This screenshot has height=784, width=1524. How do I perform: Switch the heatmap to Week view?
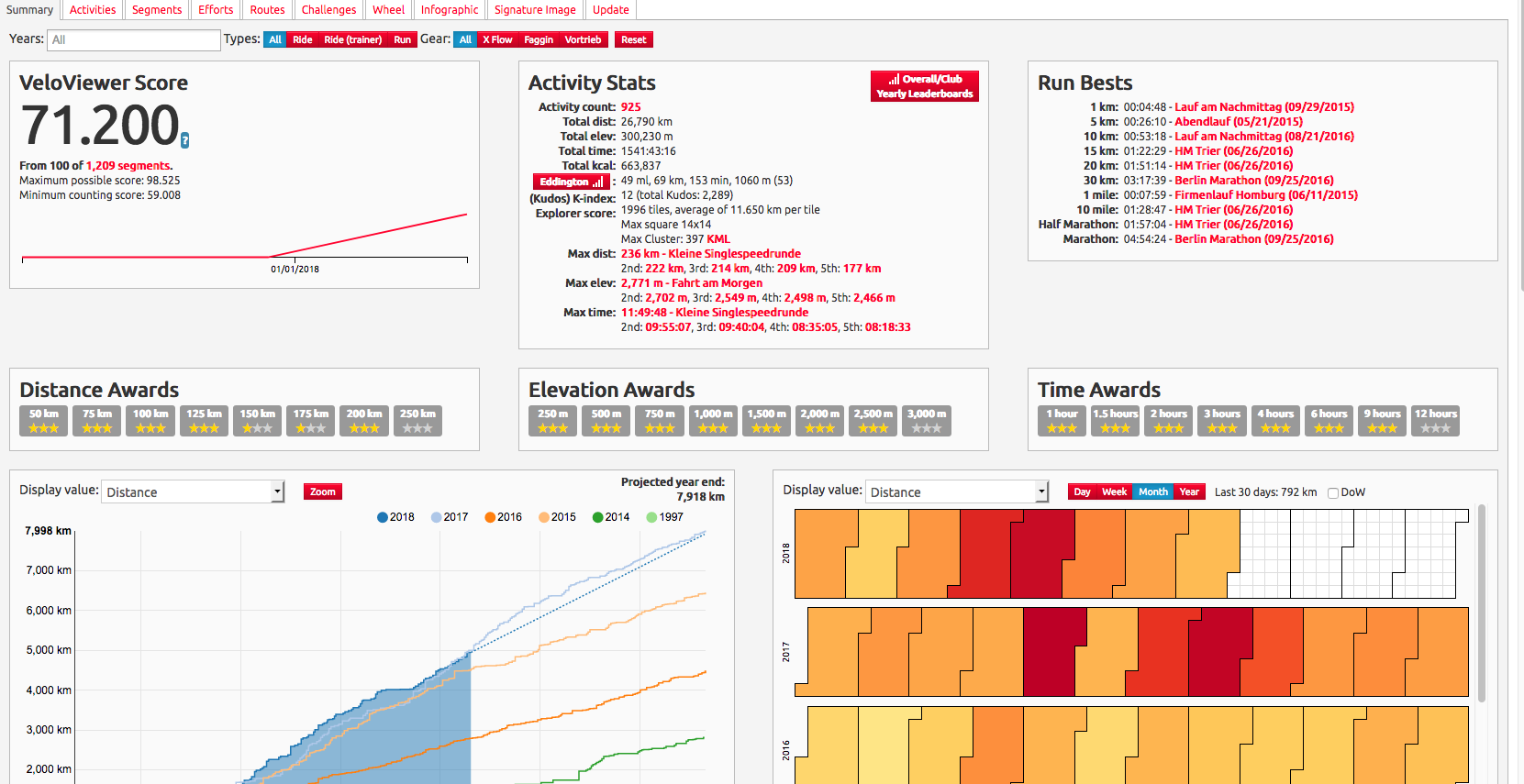[1115, 491]
